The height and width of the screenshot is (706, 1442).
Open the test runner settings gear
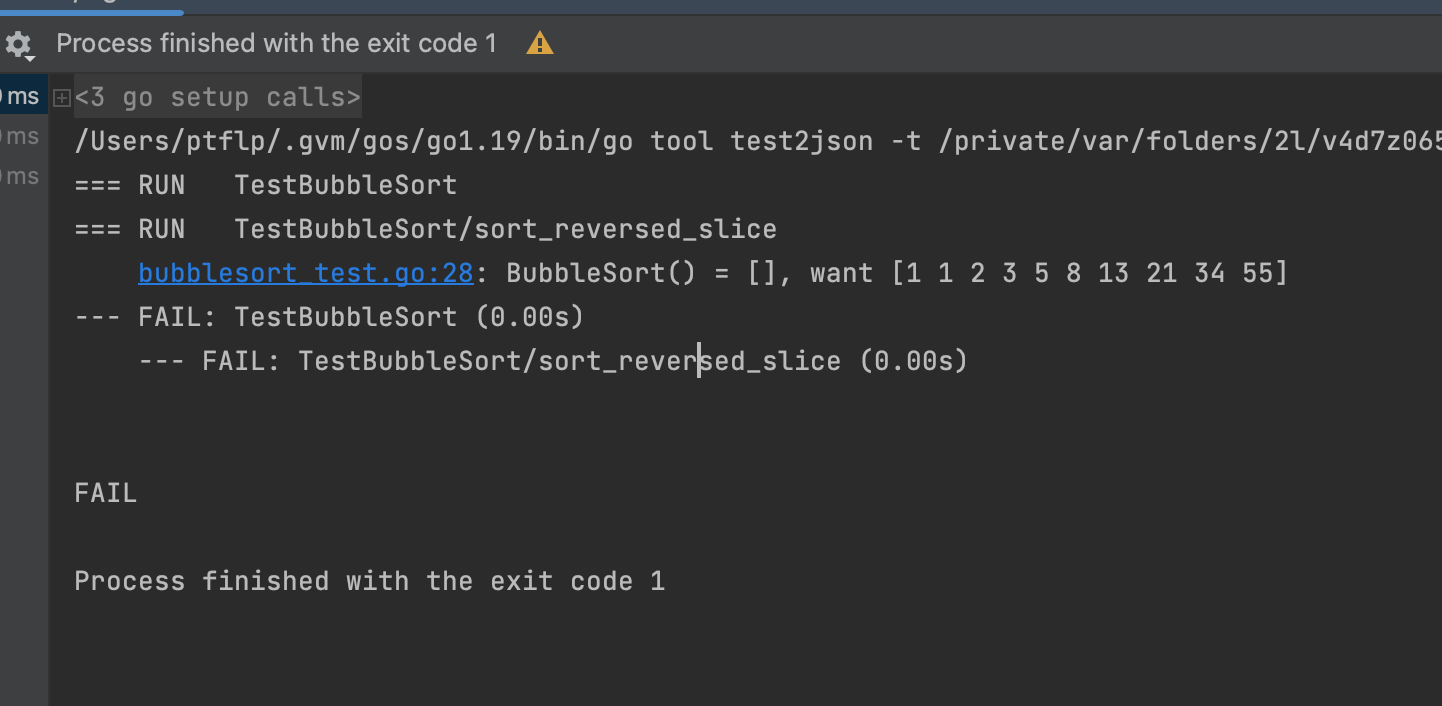(x=18, y=45)
